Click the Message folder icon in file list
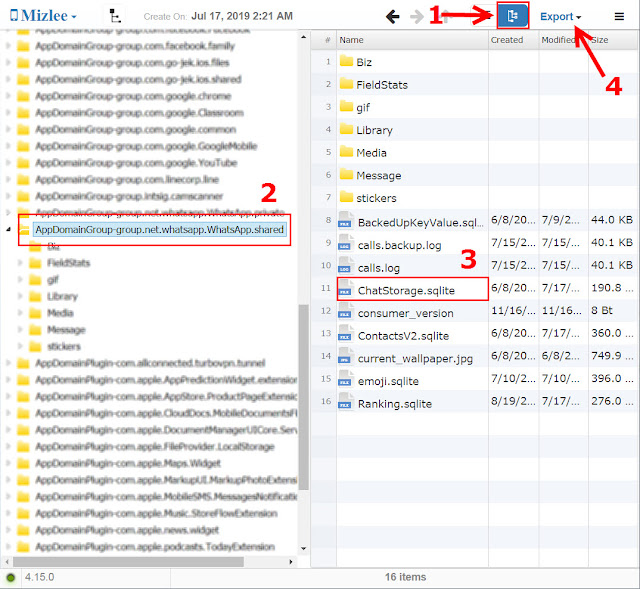This screenshot has height=589, width=640. tap(346, 174)
